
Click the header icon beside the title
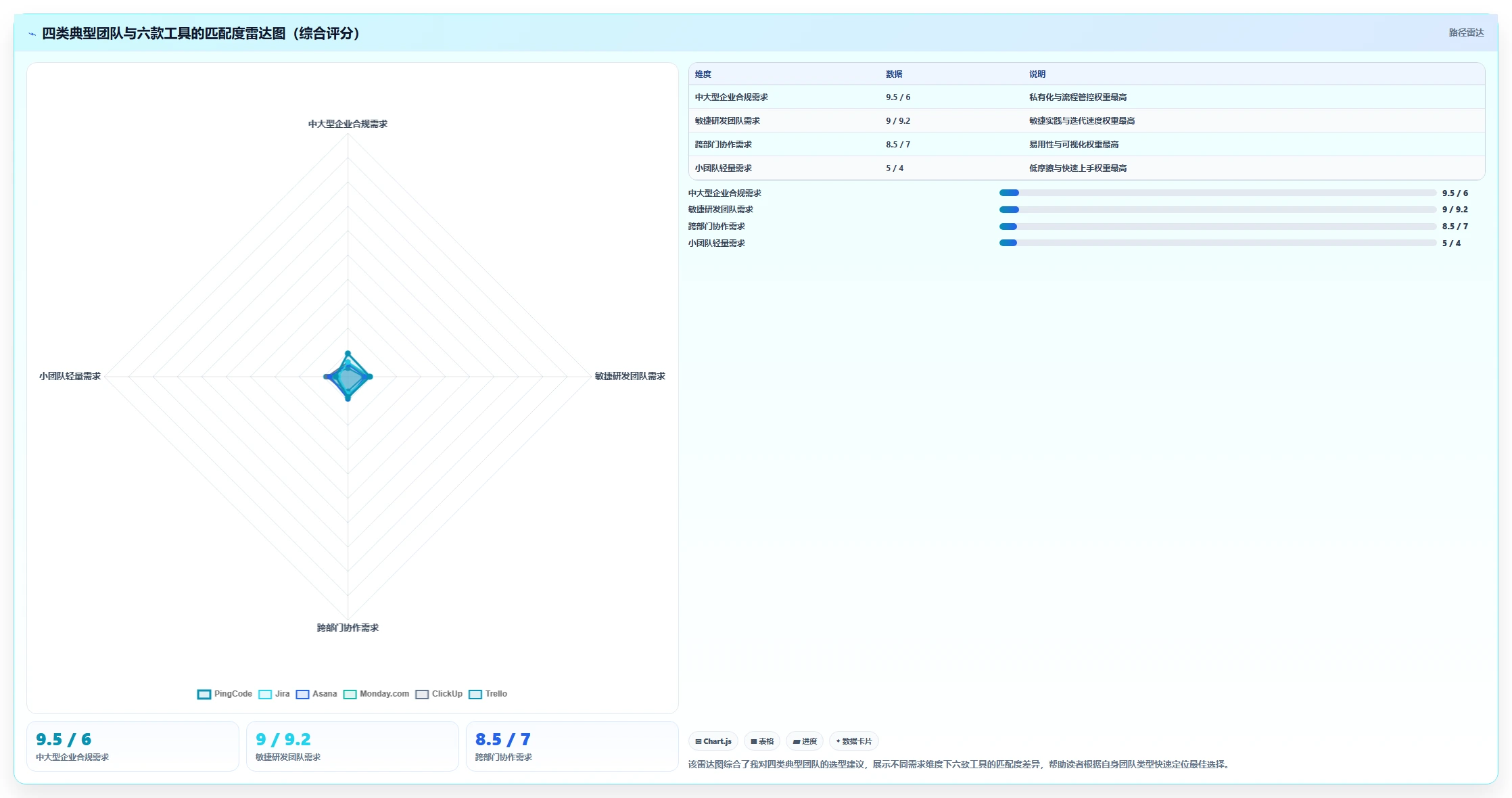32,34
